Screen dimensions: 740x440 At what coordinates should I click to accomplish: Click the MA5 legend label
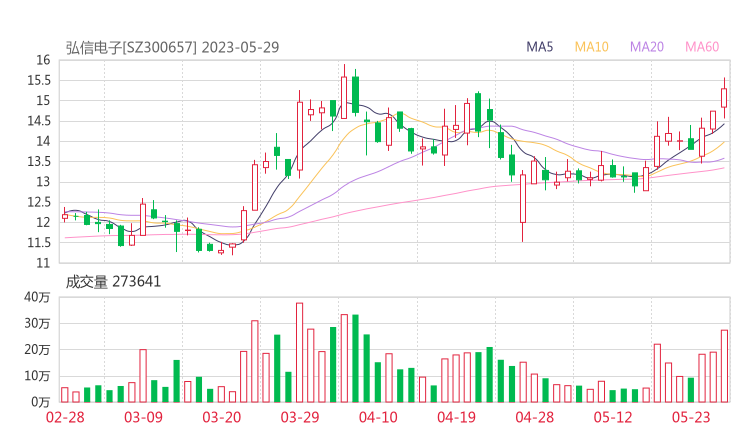click(539, 47)
